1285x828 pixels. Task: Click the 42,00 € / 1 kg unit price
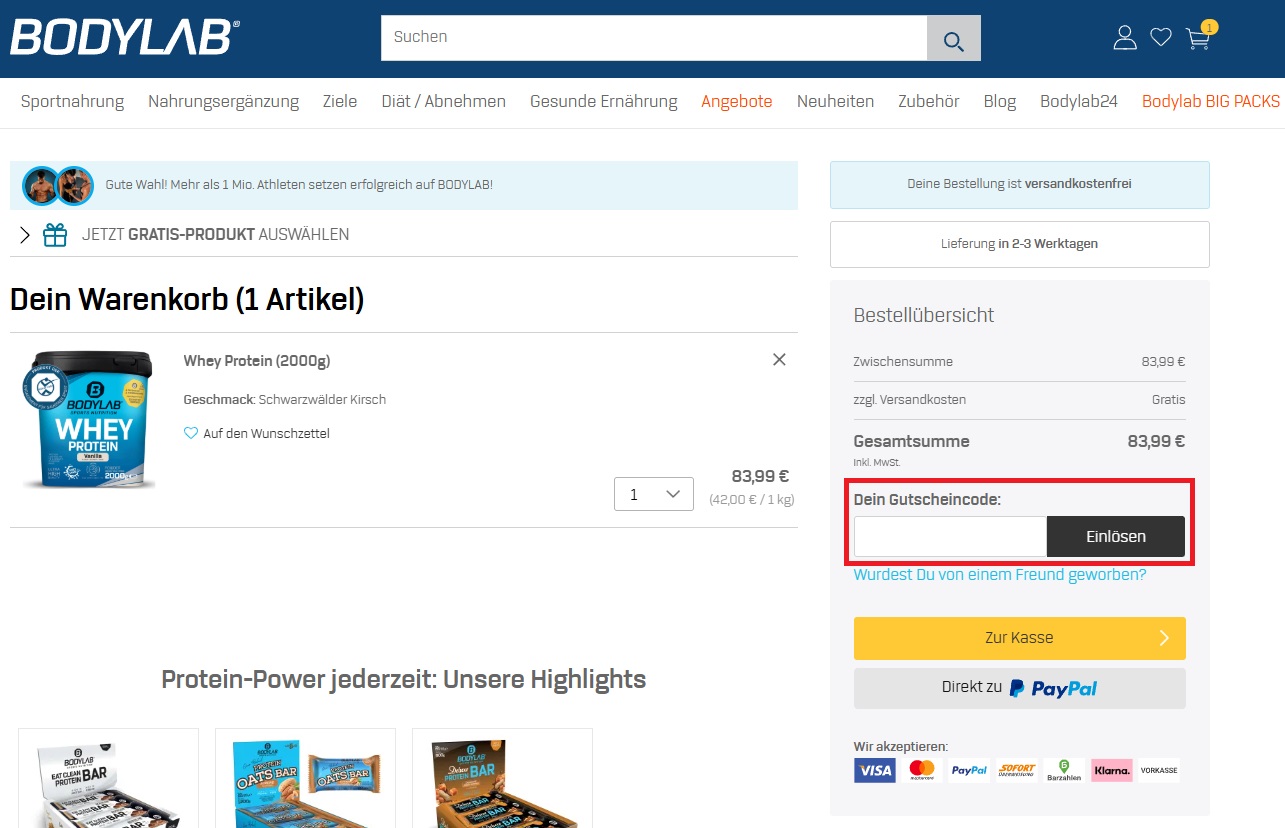(752, 498)
